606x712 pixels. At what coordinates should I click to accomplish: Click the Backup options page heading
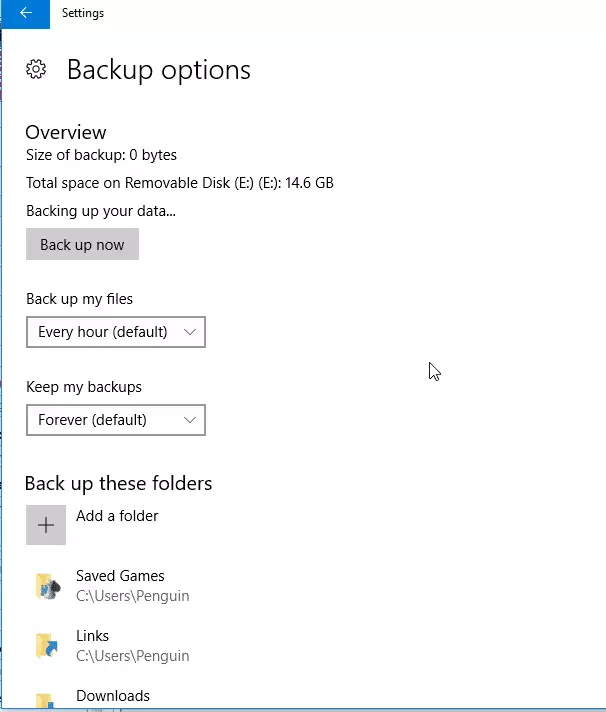(x=159, y=70)
